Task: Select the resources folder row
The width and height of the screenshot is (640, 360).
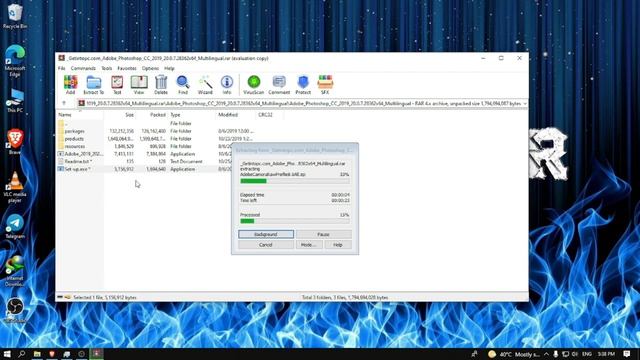Action: (144, 146)
